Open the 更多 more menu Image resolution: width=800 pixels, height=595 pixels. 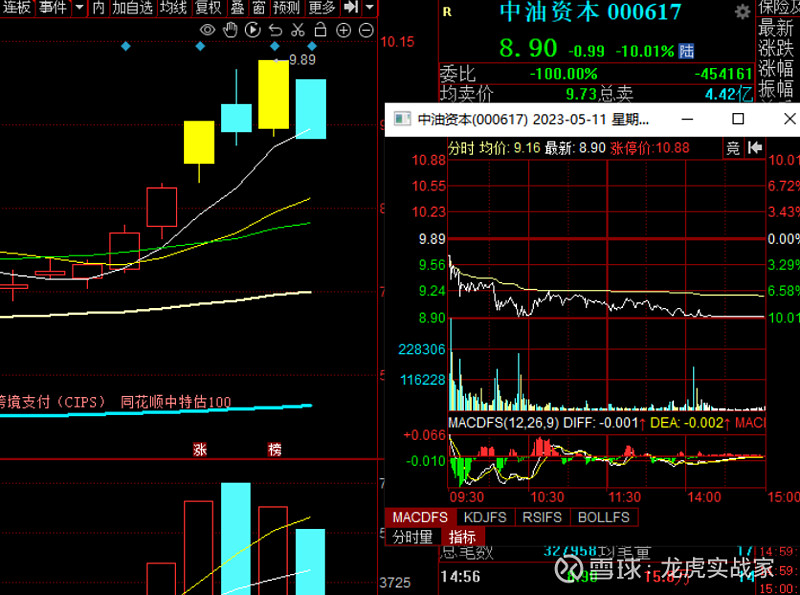coord(322,7)
